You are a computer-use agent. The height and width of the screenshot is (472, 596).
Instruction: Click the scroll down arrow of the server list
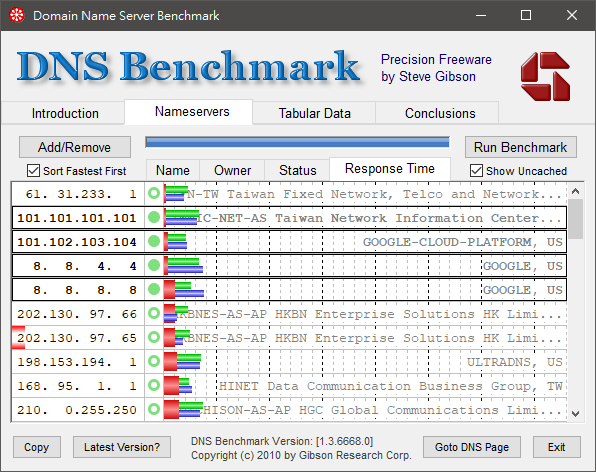coord(575,413)
